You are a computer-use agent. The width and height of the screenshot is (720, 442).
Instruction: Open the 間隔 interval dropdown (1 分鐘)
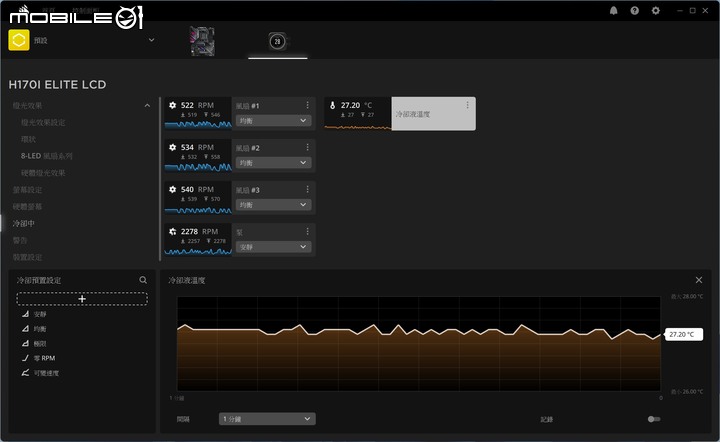pyautogui.click(x=267, y=419)
